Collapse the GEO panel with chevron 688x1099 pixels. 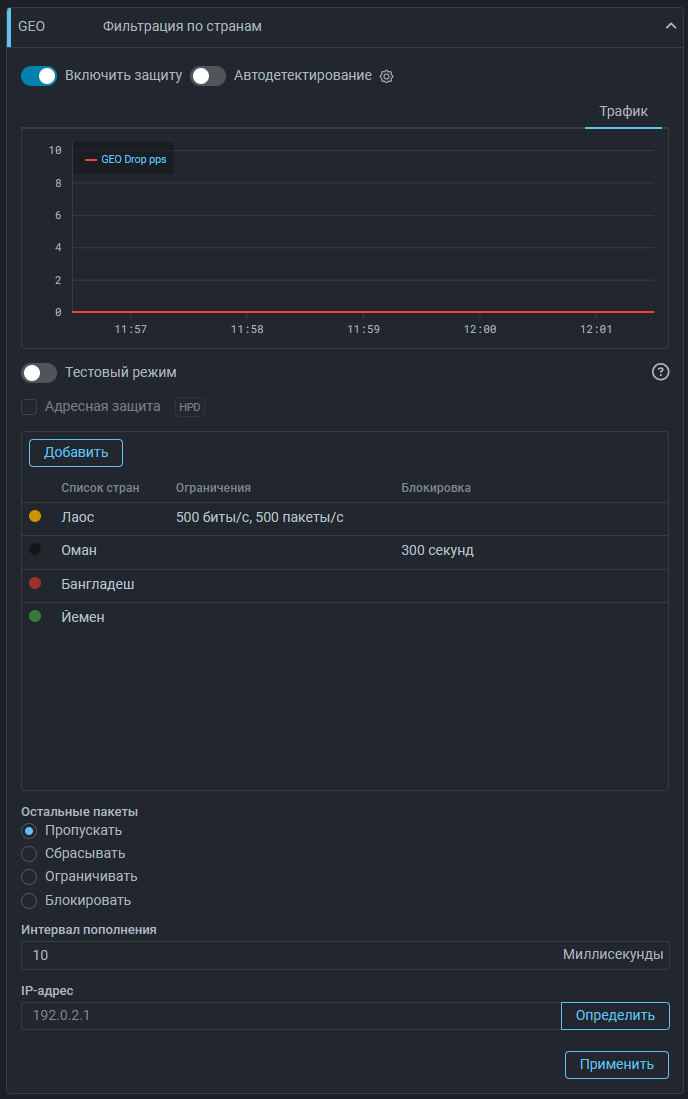tap(670, 27)
